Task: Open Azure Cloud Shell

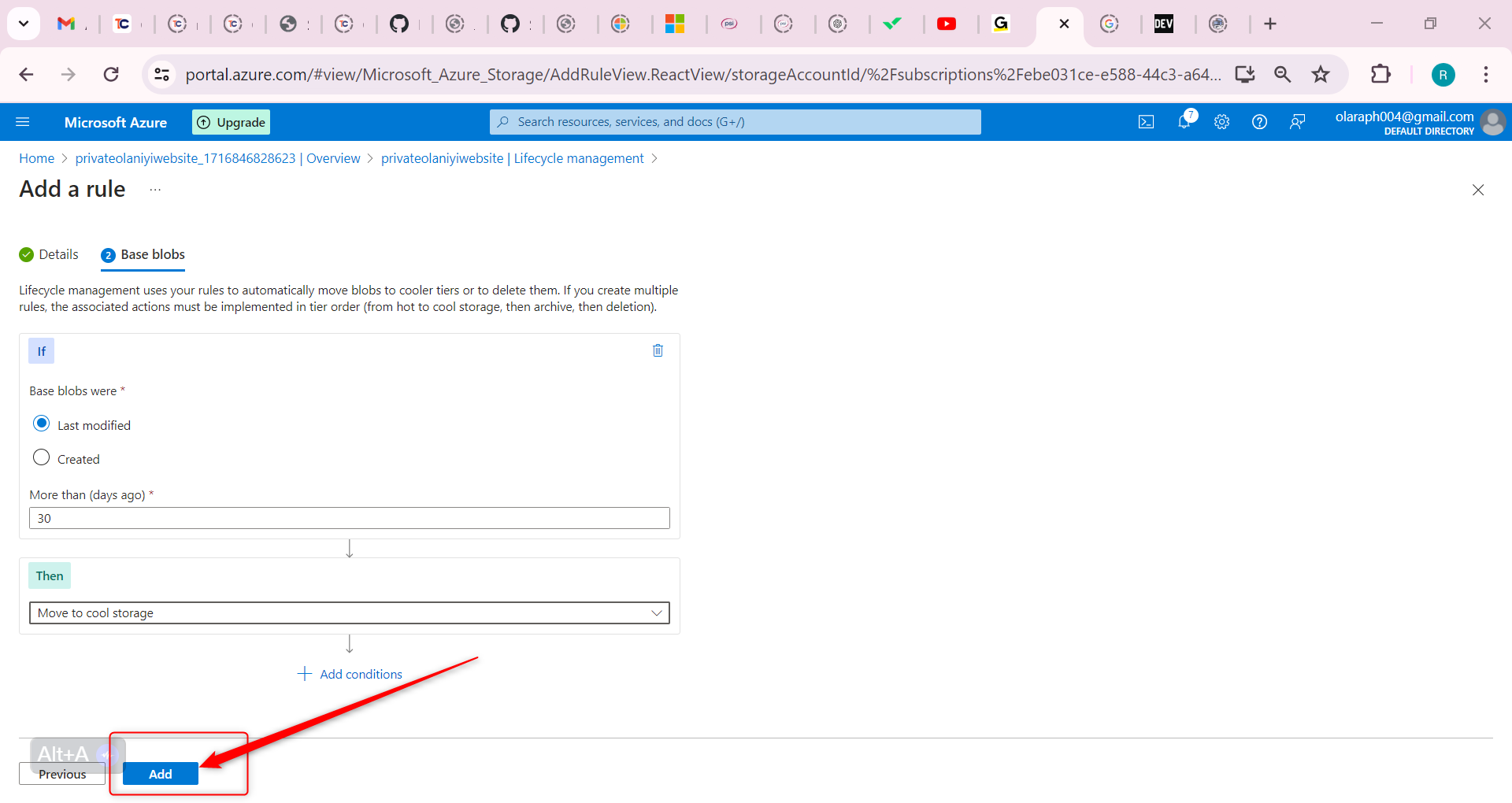Action: [x=1146, y=122]
